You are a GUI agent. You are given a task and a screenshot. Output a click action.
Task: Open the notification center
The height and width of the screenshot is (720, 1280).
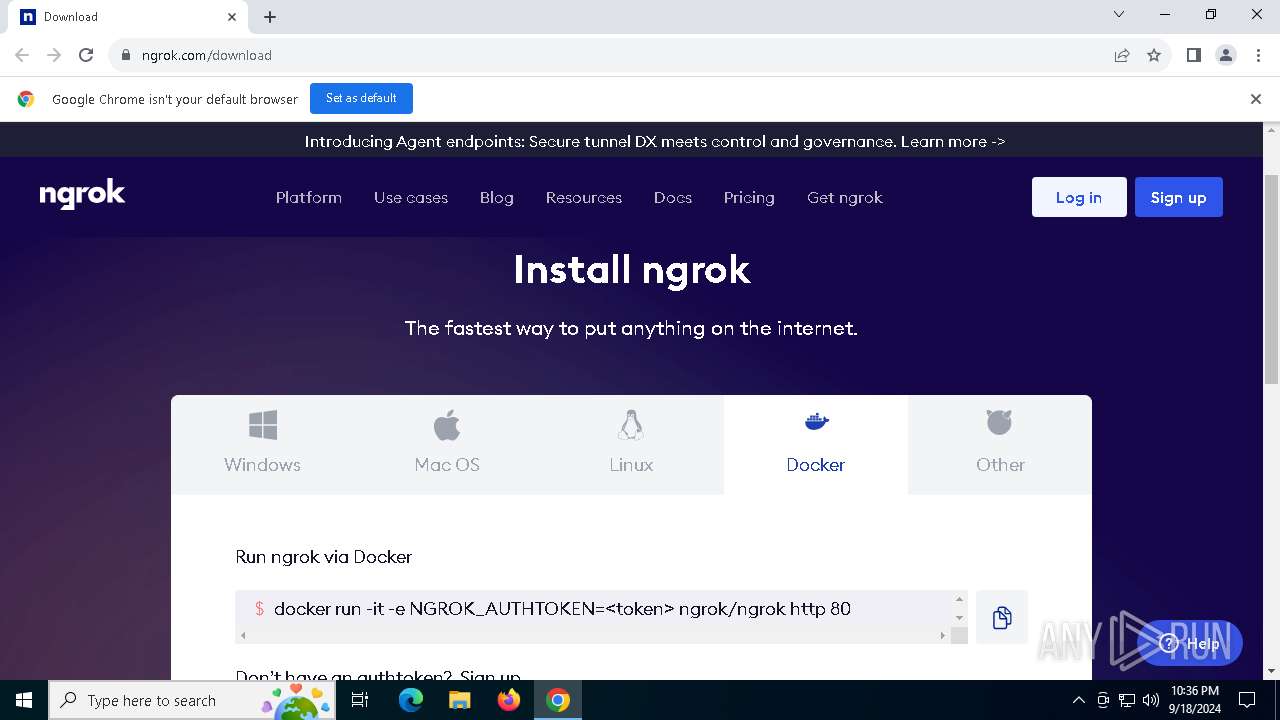pos(1247,700)
